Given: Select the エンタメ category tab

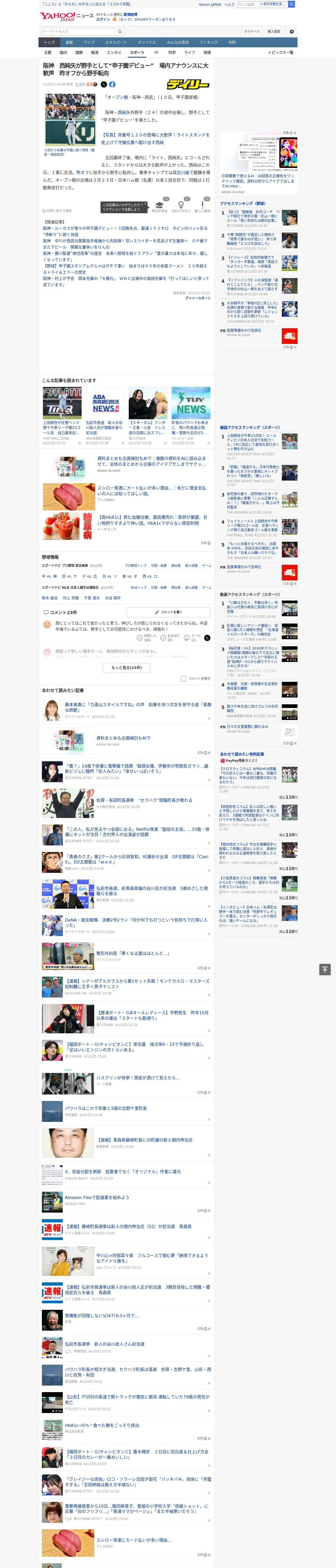Looking at the screenshot, I should coord(114,52).
